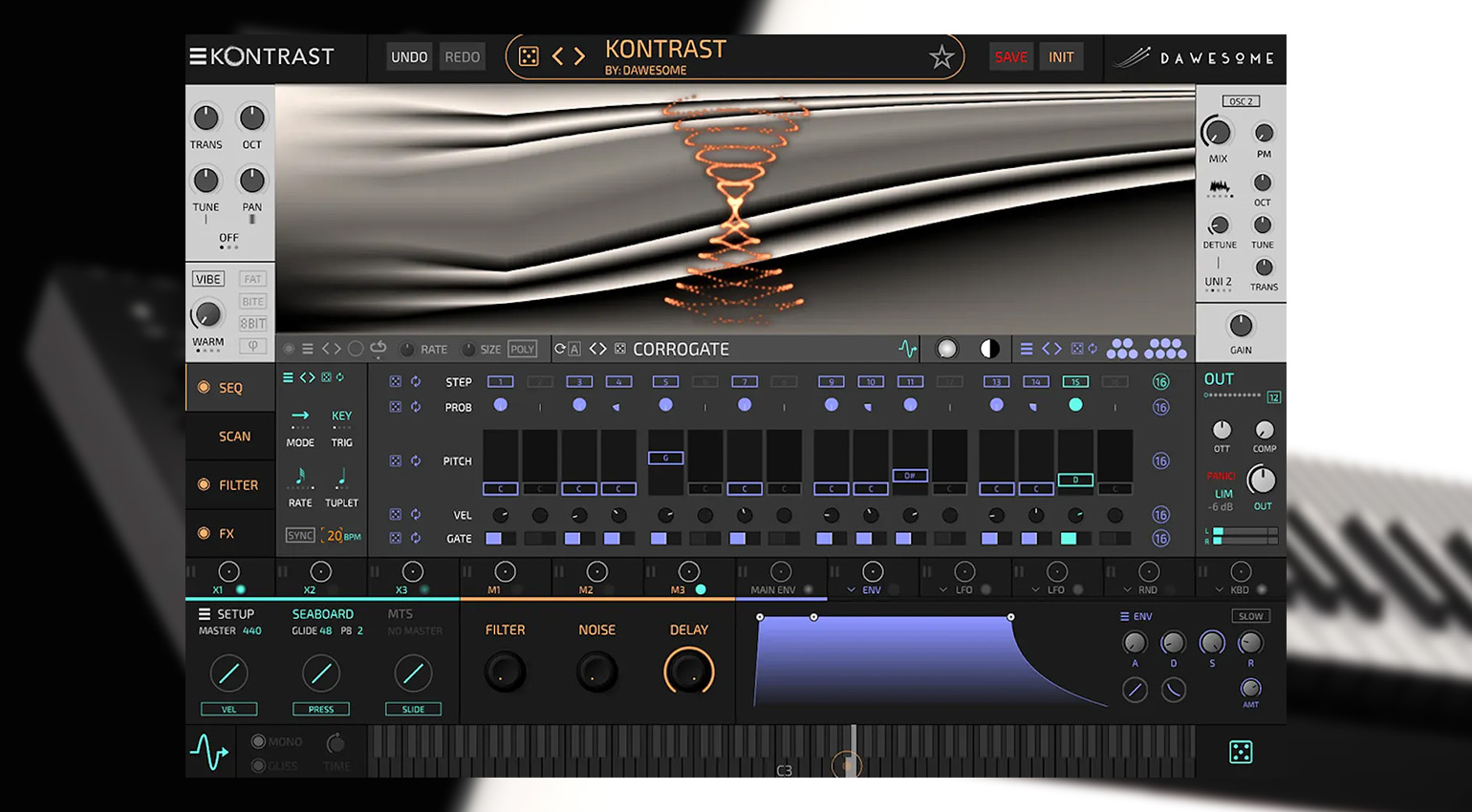The image size is (1472, 812).
Task: Click the large dice icon near keyboard
Action: [1240, 752]
